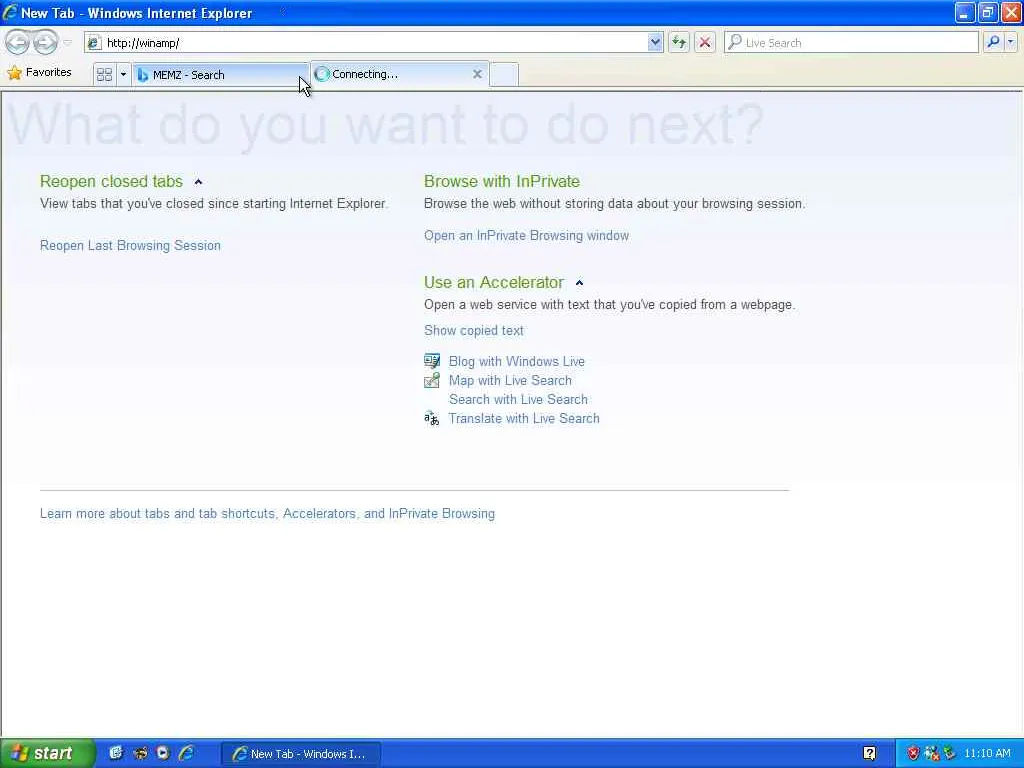The image size is (1024, 768).
Task: Expand the tab list dropdown arrow
Action: point(123,74)
